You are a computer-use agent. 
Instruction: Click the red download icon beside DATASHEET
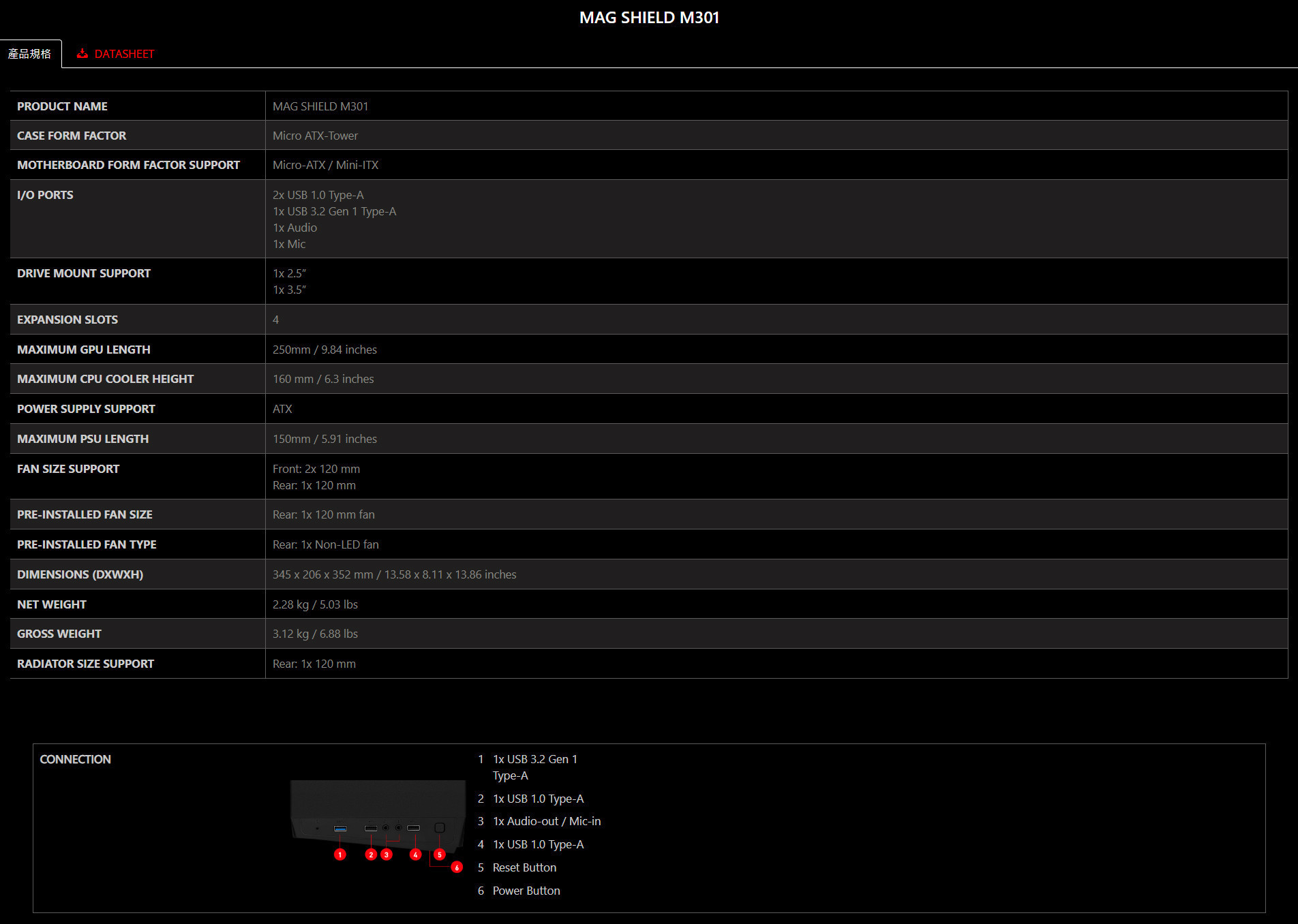pos(82,54)
